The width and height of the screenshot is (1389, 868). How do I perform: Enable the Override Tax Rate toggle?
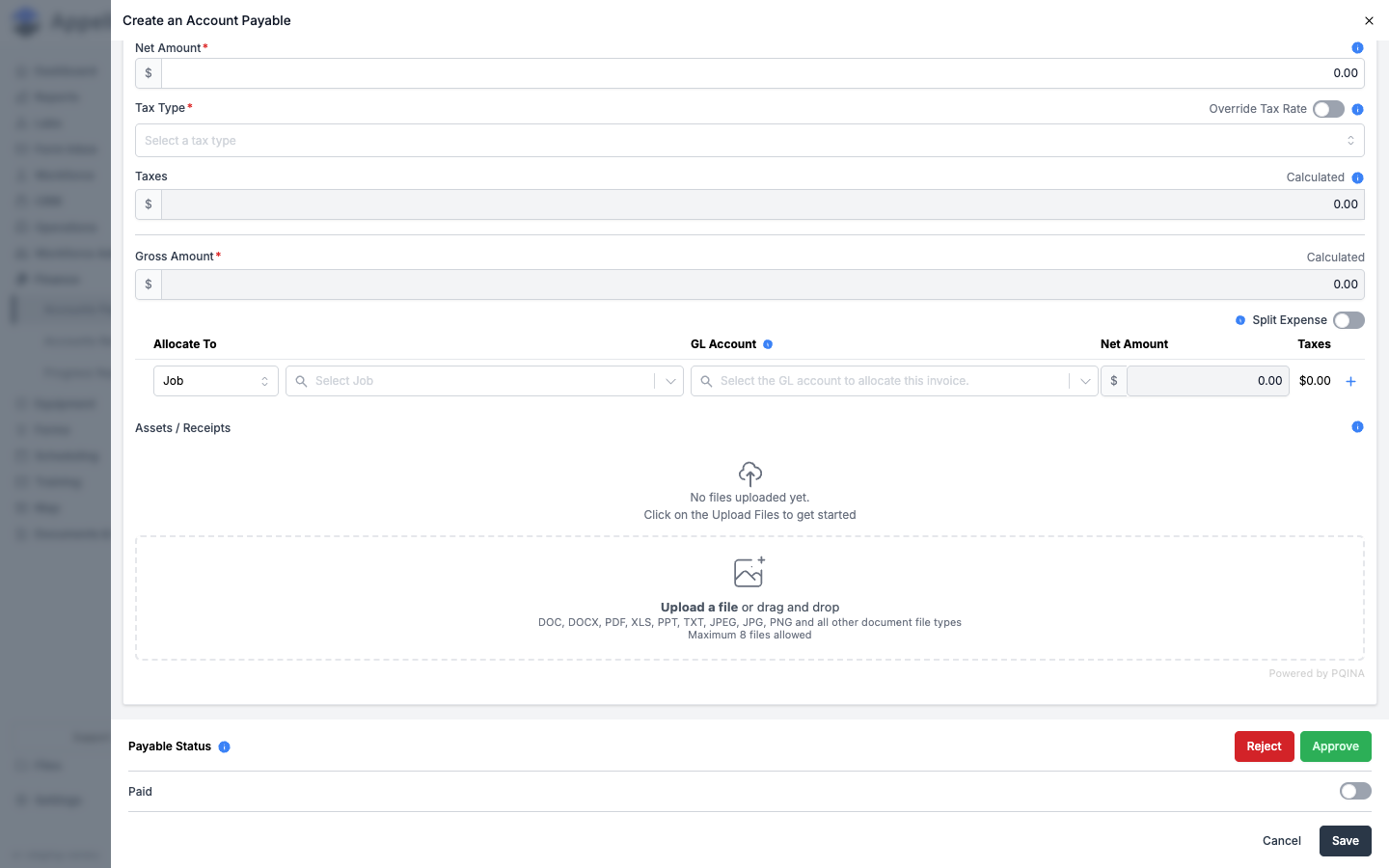[x=1328, y=109]
